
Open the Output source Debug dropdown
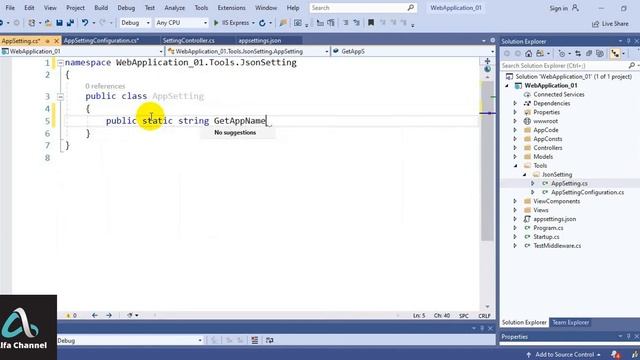pos(130,340)
